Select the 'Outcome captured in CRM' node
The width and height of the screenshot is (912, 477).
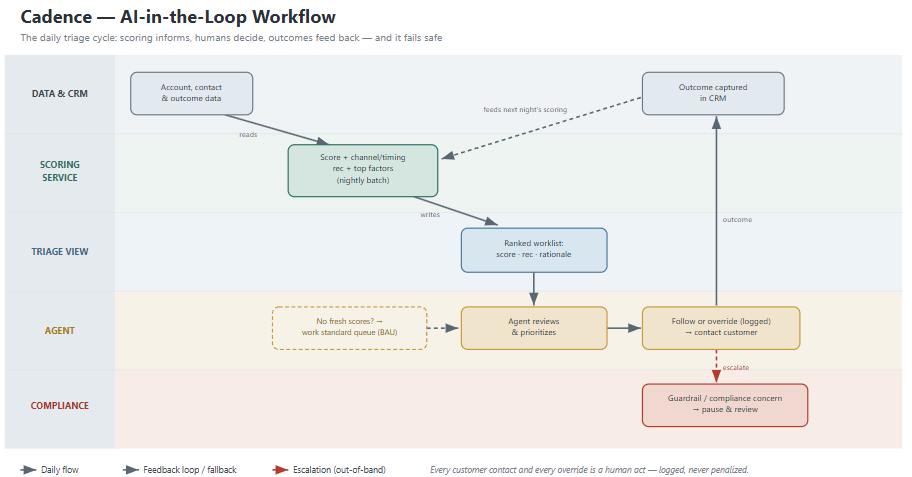[713, 93]
